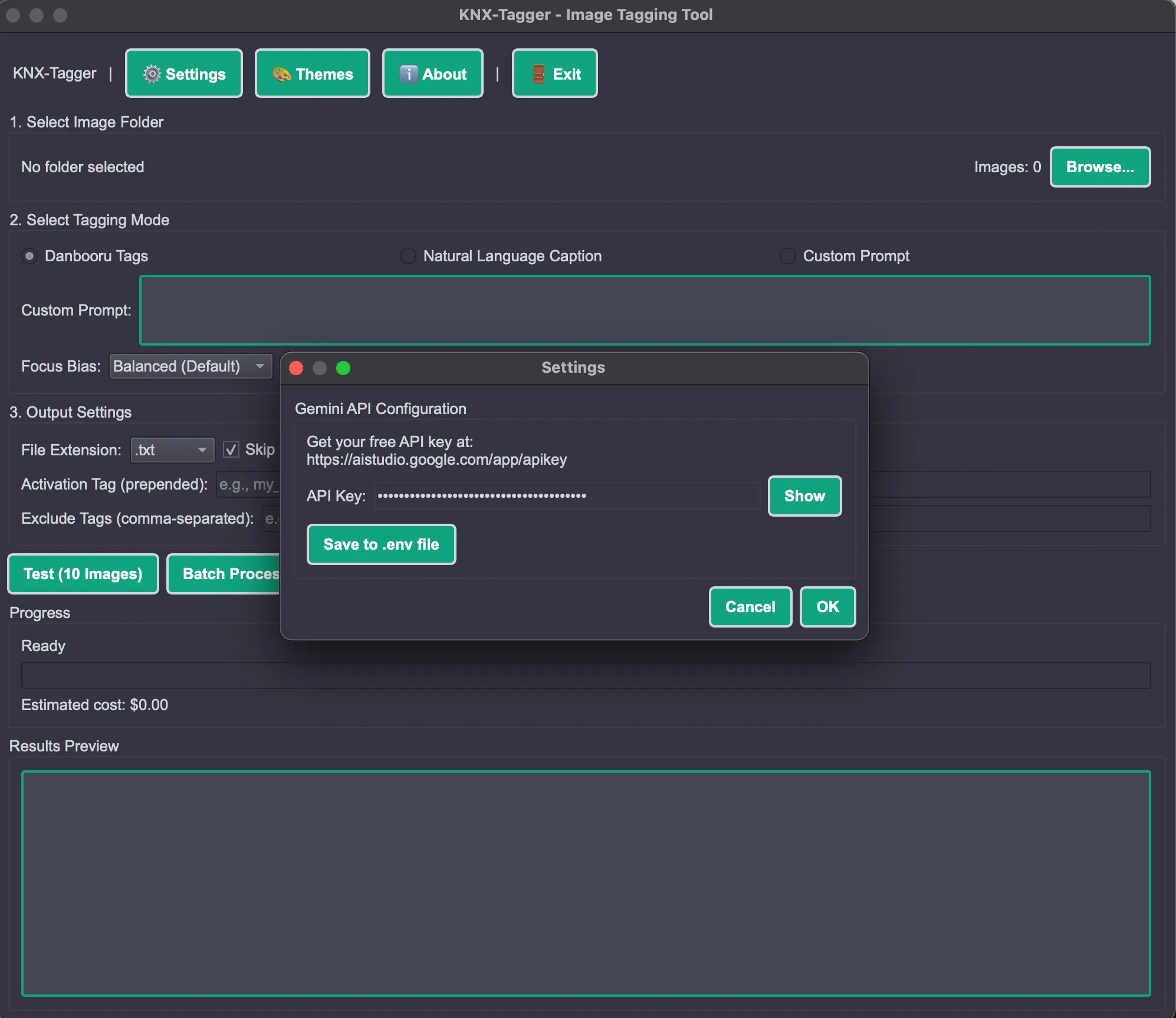Toggle the Skip checkbox
Image resolution: width=1176 pixels, height=1018 pixels.
(231, 450)
